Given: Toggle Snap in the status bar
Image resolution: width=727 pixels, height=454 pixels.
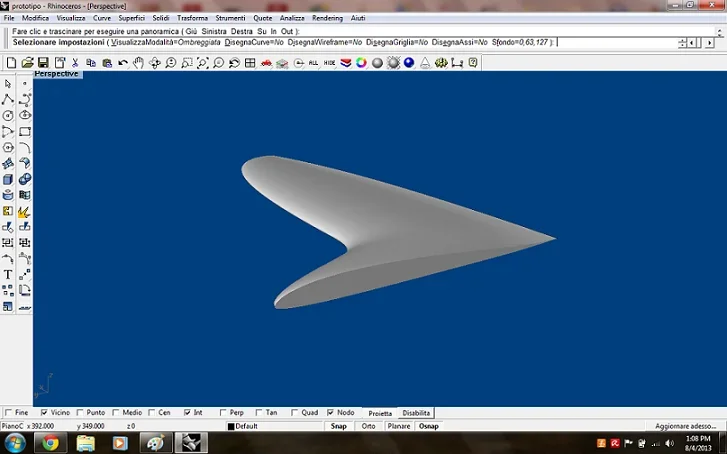Looking at the screenshot, I should point(338,426).
